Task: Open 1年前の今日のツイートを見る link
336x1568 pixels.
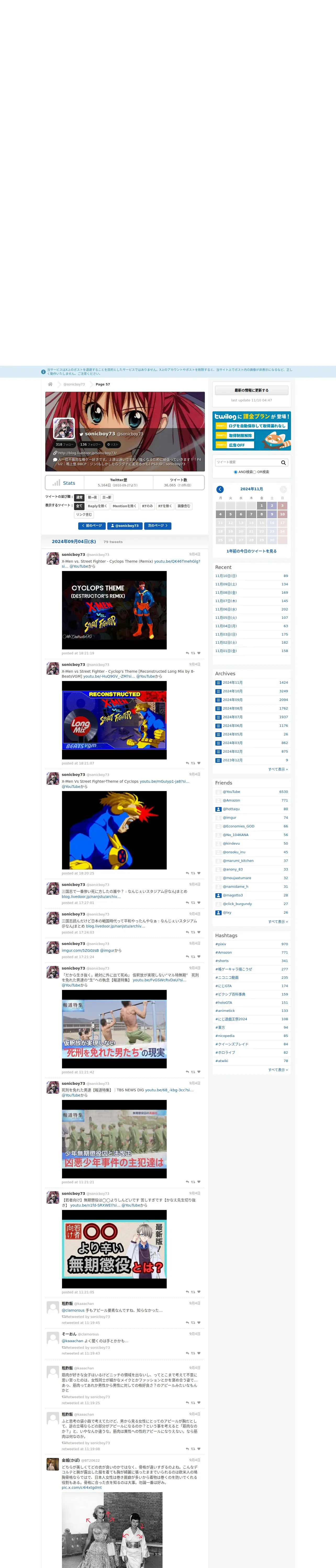Action: coord(251,551)
